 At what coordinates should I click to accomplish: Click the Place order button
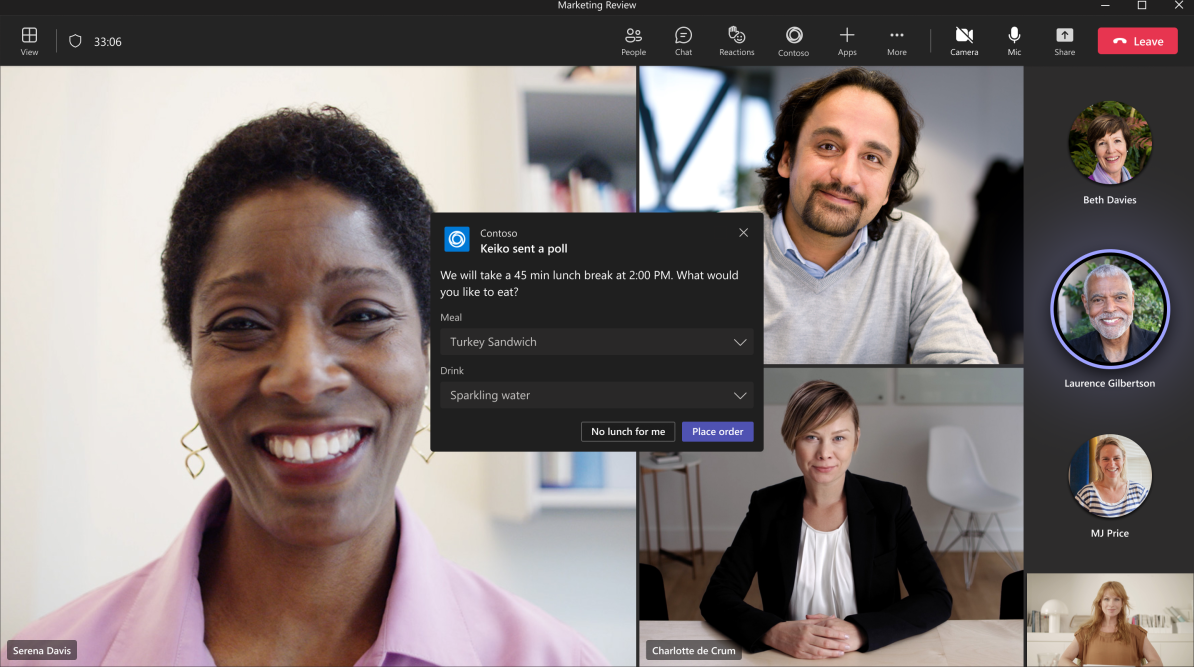click(x=717, y=432)
